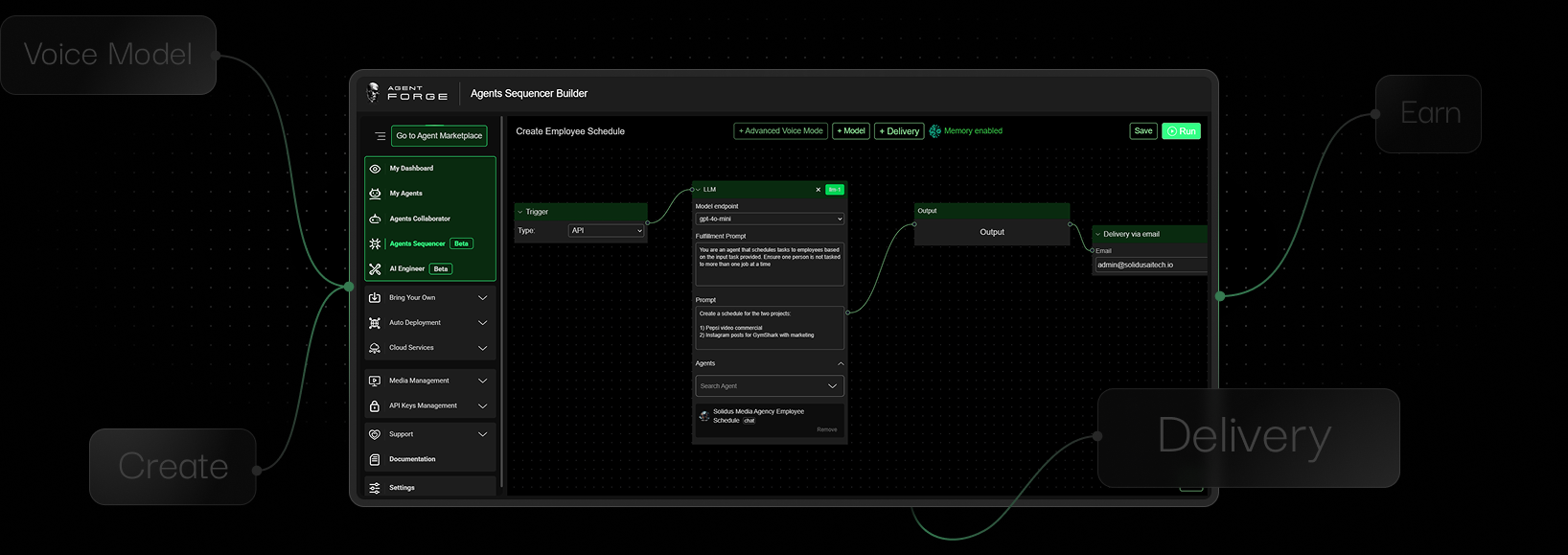Click the Solidus agent avatar icon
This screenshot has width=1568, height=555.
tap(704, 416)
